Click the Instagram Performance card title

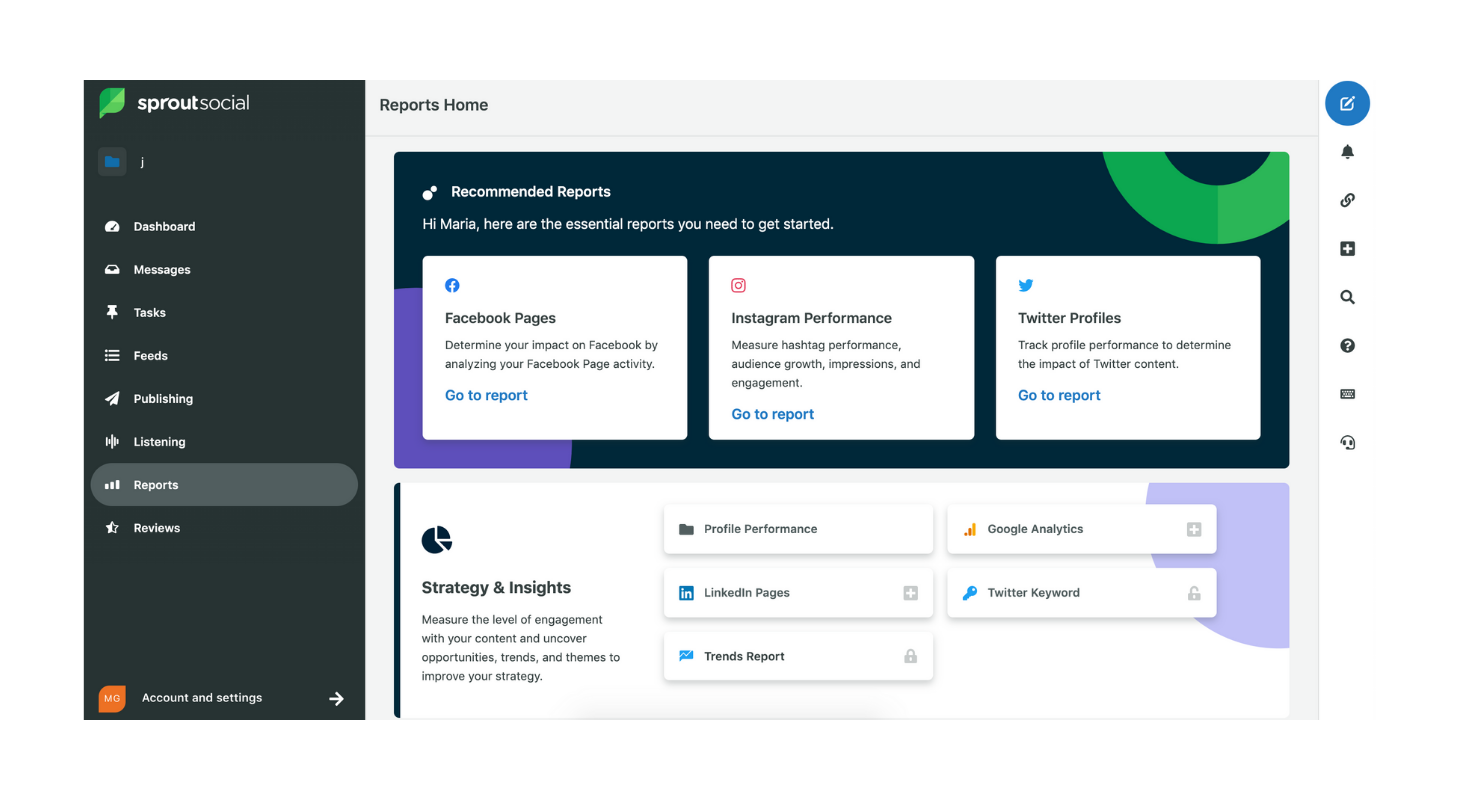811,318
